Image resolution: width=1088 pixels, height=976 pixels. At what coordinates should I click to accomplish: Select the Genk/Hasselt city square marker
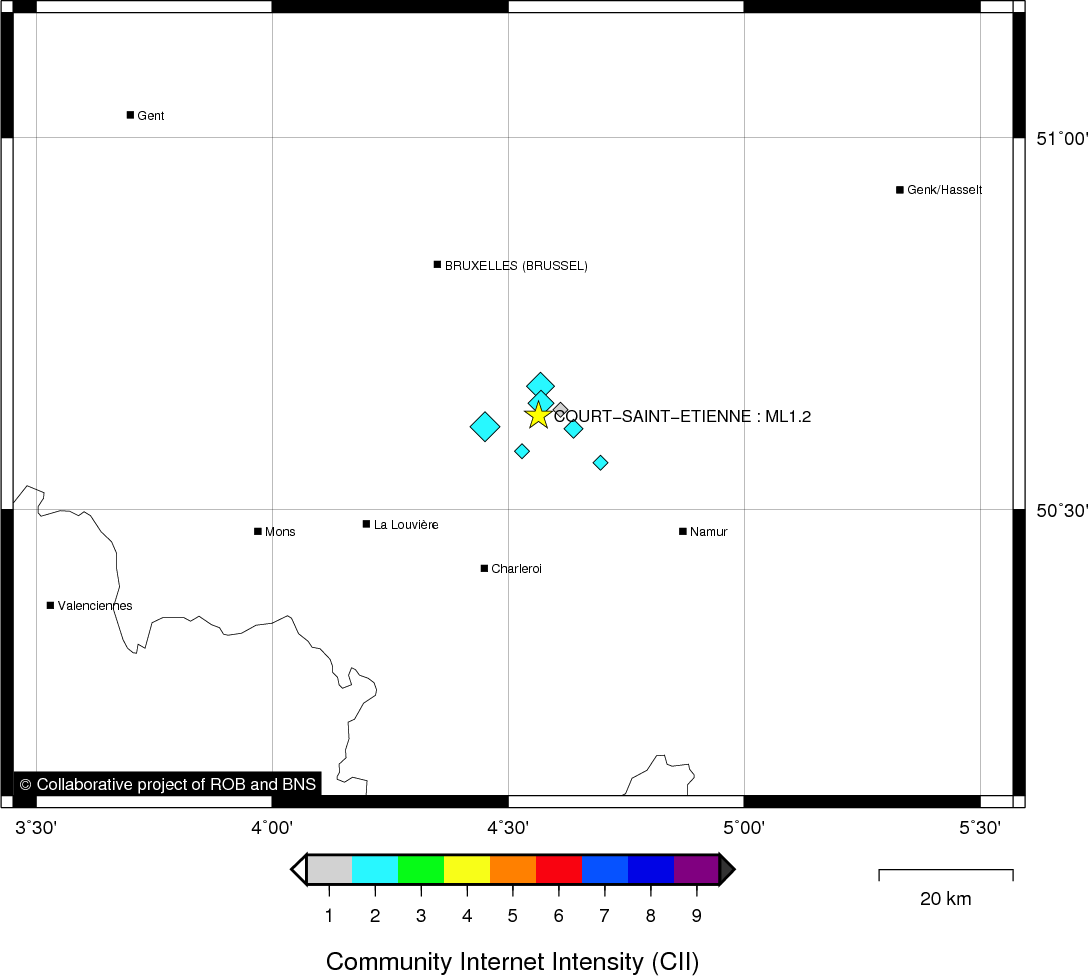(900, 190)
